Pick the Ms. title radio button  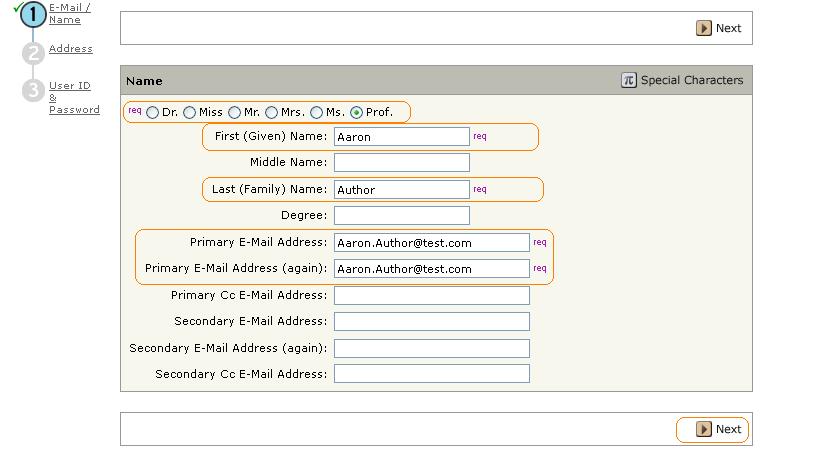point(316,113)
